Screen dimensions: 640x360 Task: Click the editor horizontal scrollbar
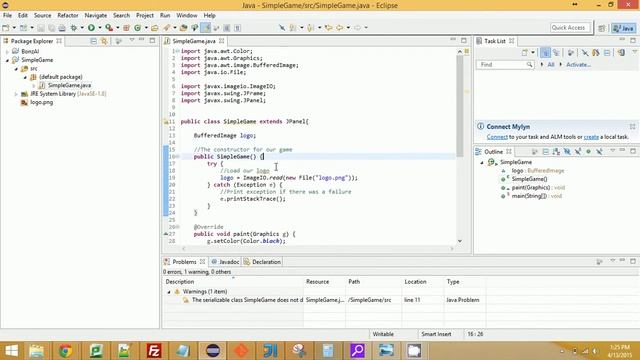coord(318,248)
